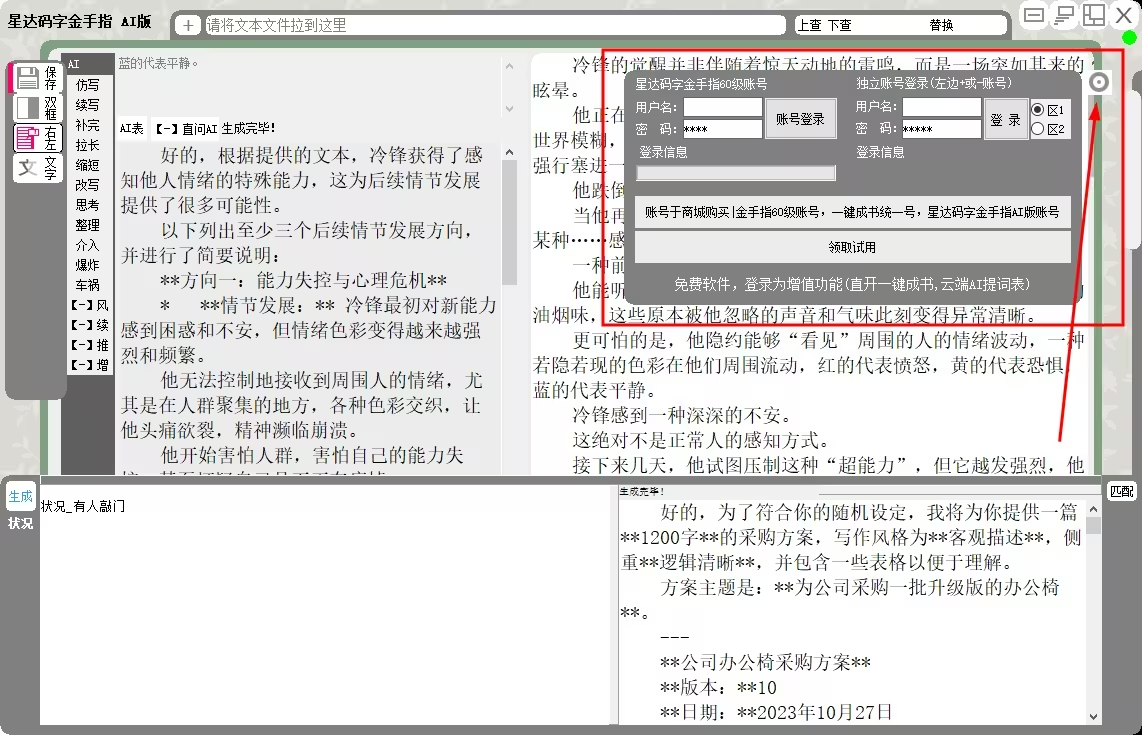Click the layout-squares window icon in title bar
Image resolution: width=1142 pixels, height=735 pixels.
tap(1094, 15)
